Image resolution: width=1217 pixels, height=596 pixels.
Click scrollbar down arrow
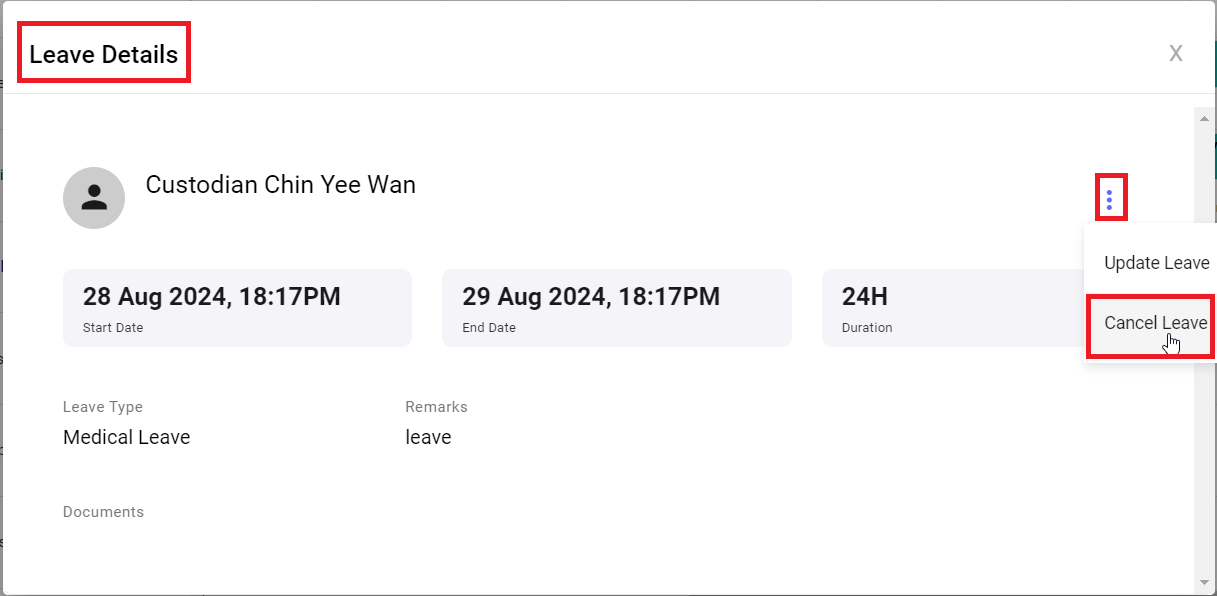point(1204,581)
